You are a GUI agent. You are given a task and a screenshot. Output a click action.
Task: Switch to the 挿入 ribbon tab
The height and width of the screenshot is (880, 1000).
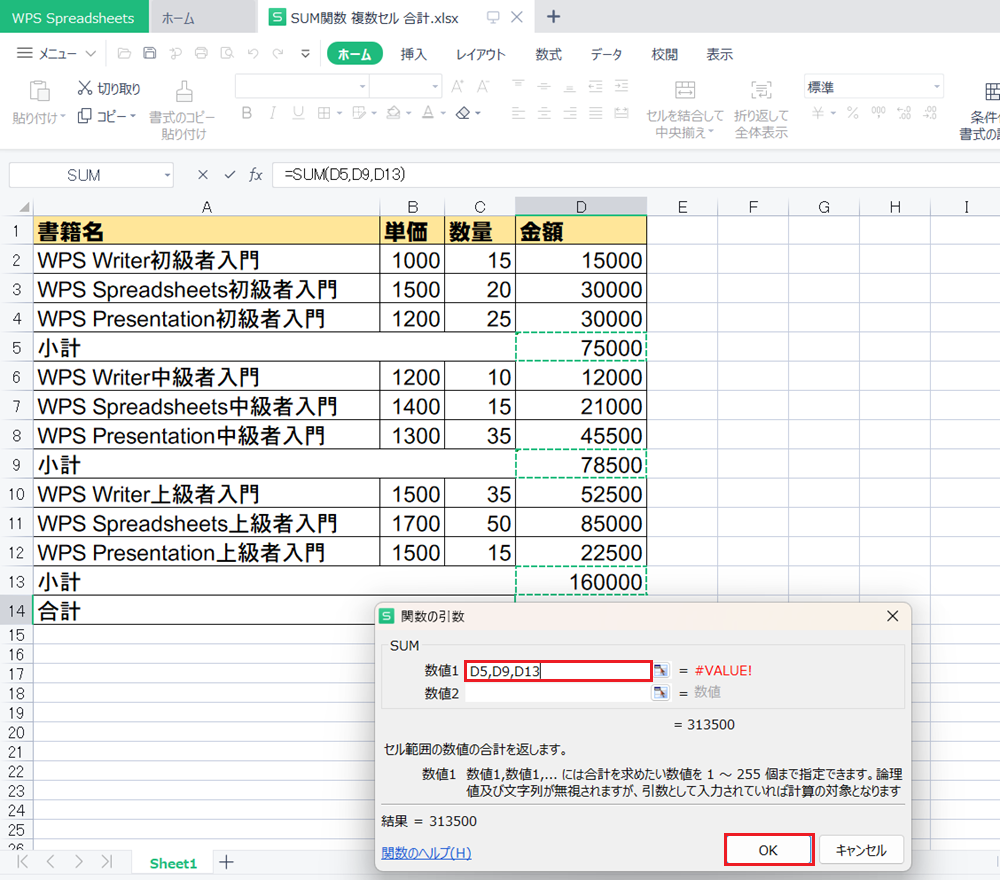click(x=413, y=54)
